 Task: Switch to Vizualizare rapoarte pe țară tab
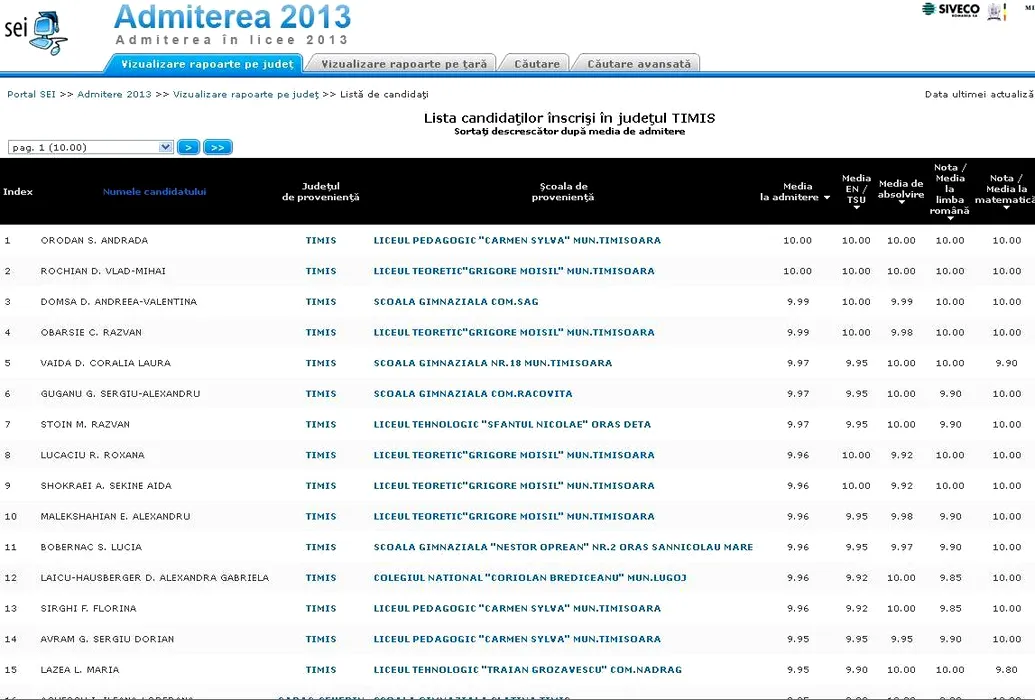pyautogui.click(x=404, y=64)
